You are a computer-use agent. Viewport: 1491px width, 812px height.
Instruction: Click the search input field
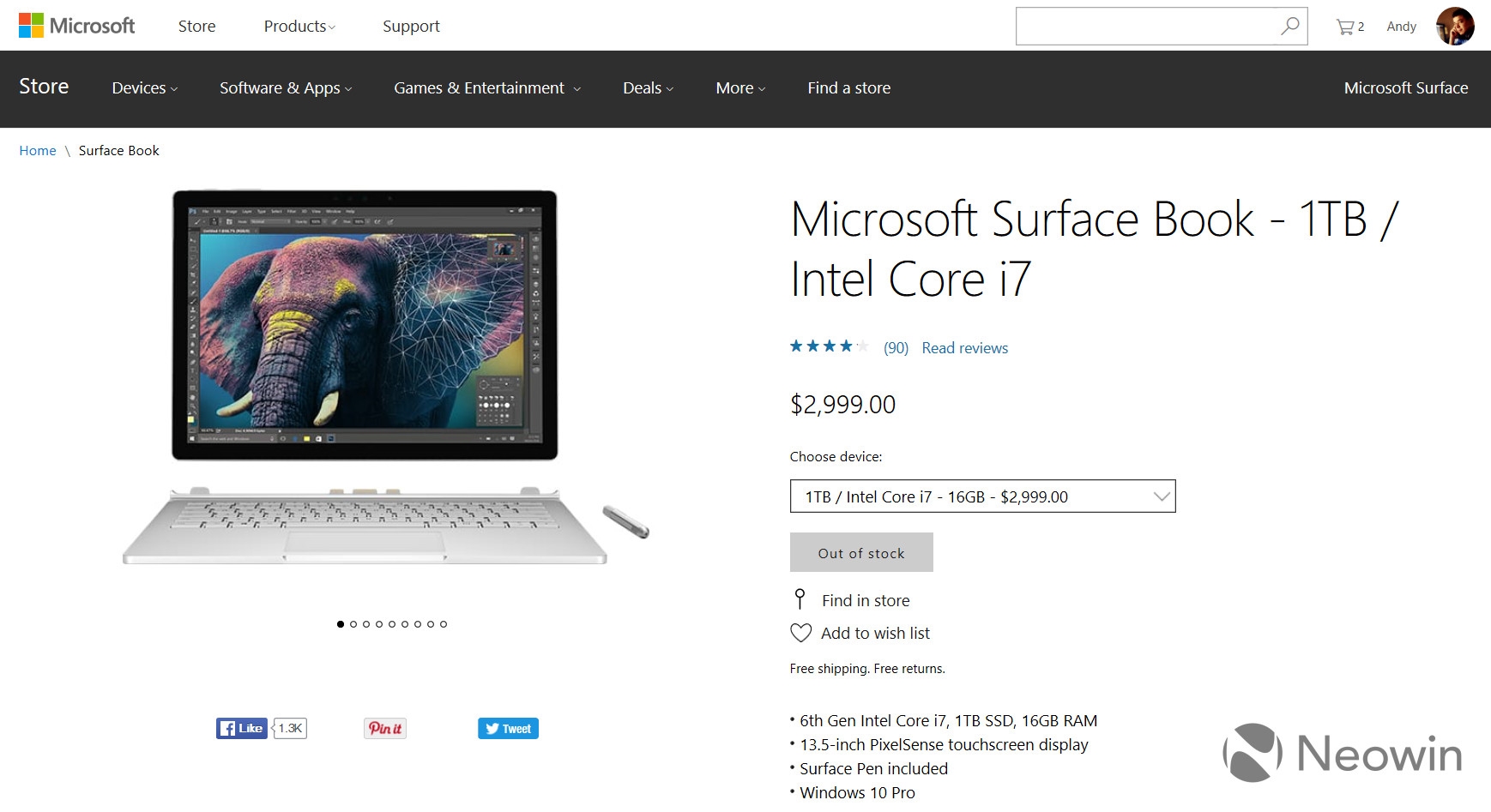(x=1145, y=27)
